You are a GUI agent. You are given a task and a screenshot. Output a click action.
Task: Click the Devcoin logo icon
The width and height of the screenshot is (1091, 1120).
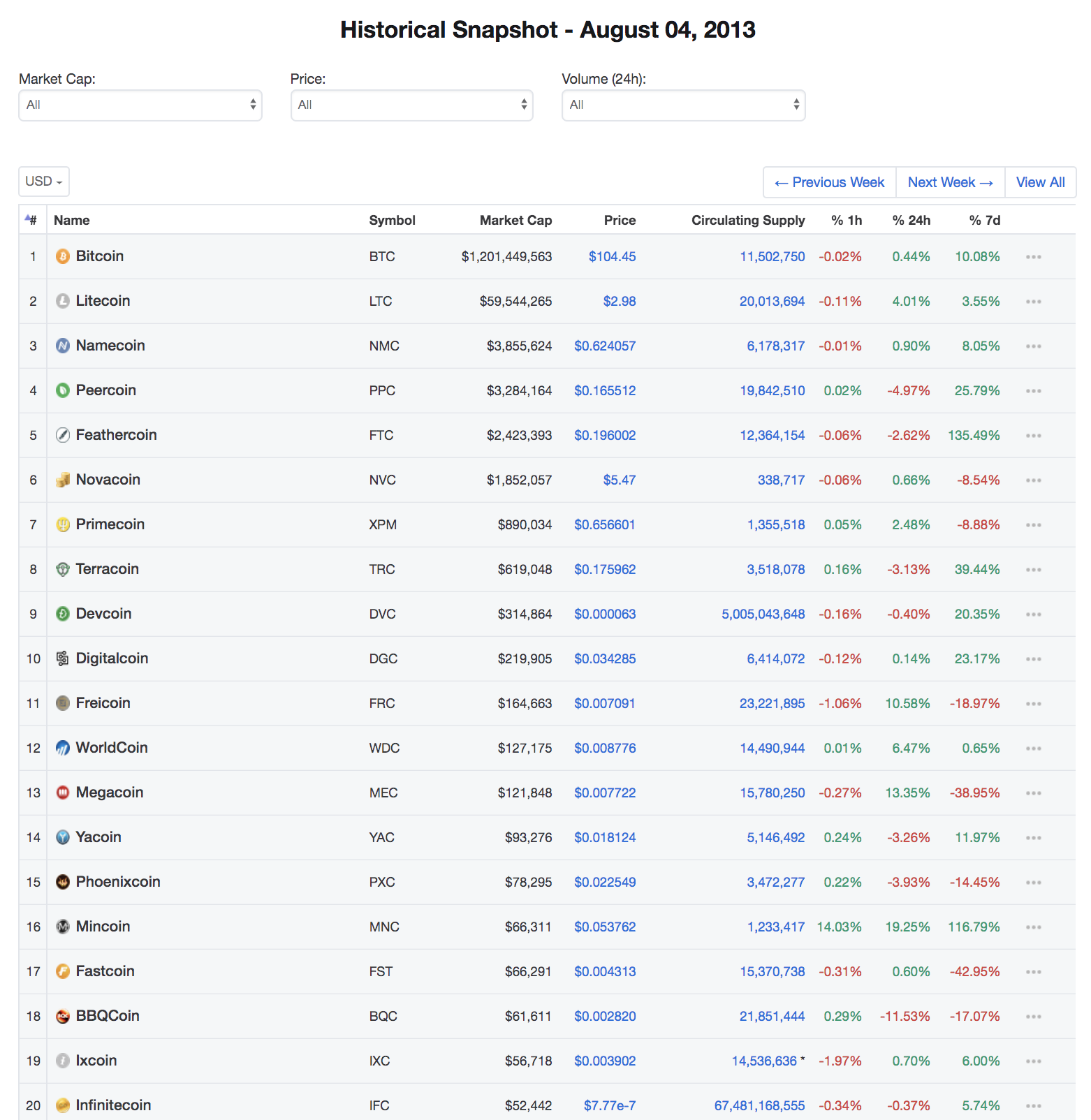63,614
